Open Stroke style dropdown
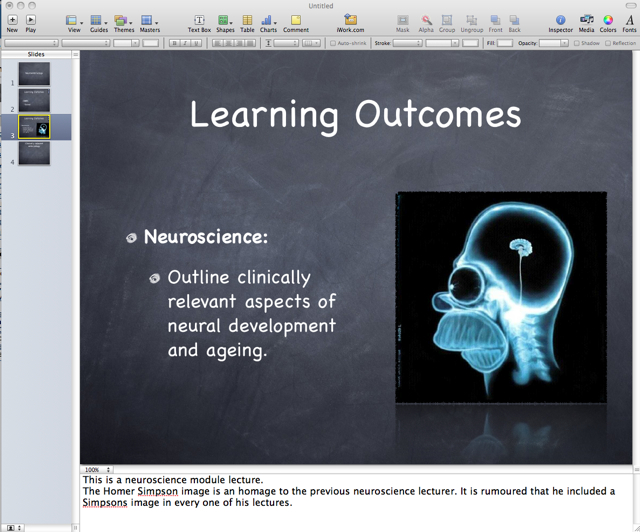This screenshot has width=640, height=532. click(407, 43)
